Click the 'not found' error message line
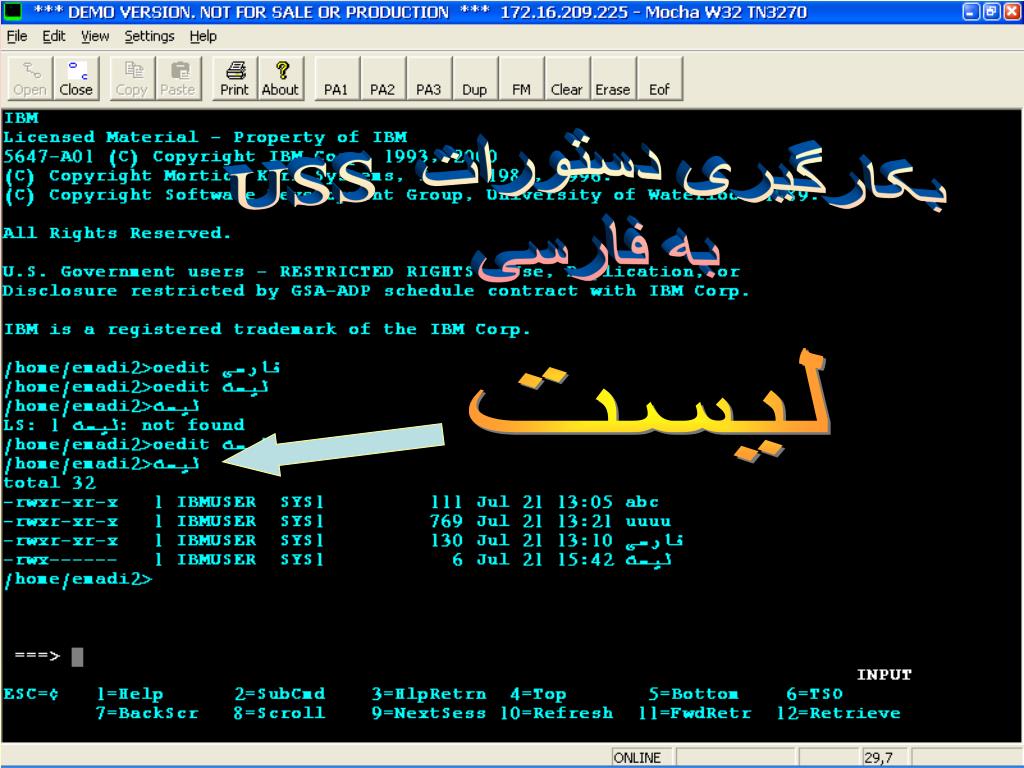The width and height of the screenshot is (1024, 768). [124, 424]
